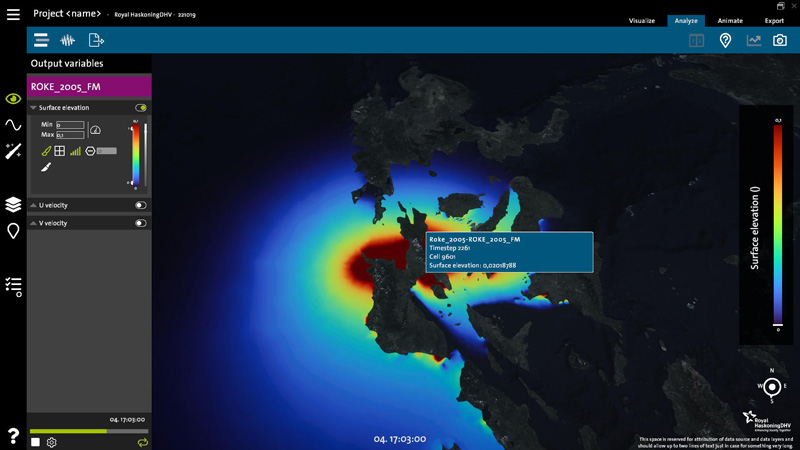Image resolution: width=800 pixels, height=450 pixels.
Task: Open the main hamburger menu
Action: coord(13,14)
